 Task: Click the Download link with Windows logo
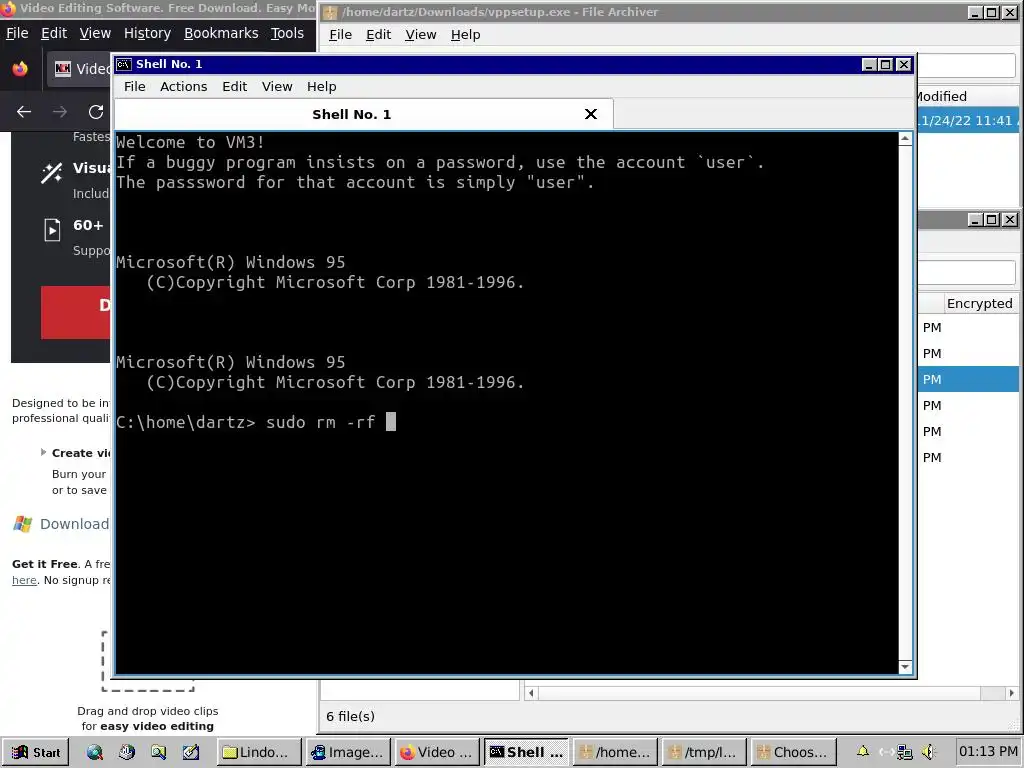click(x=74, y=524)
